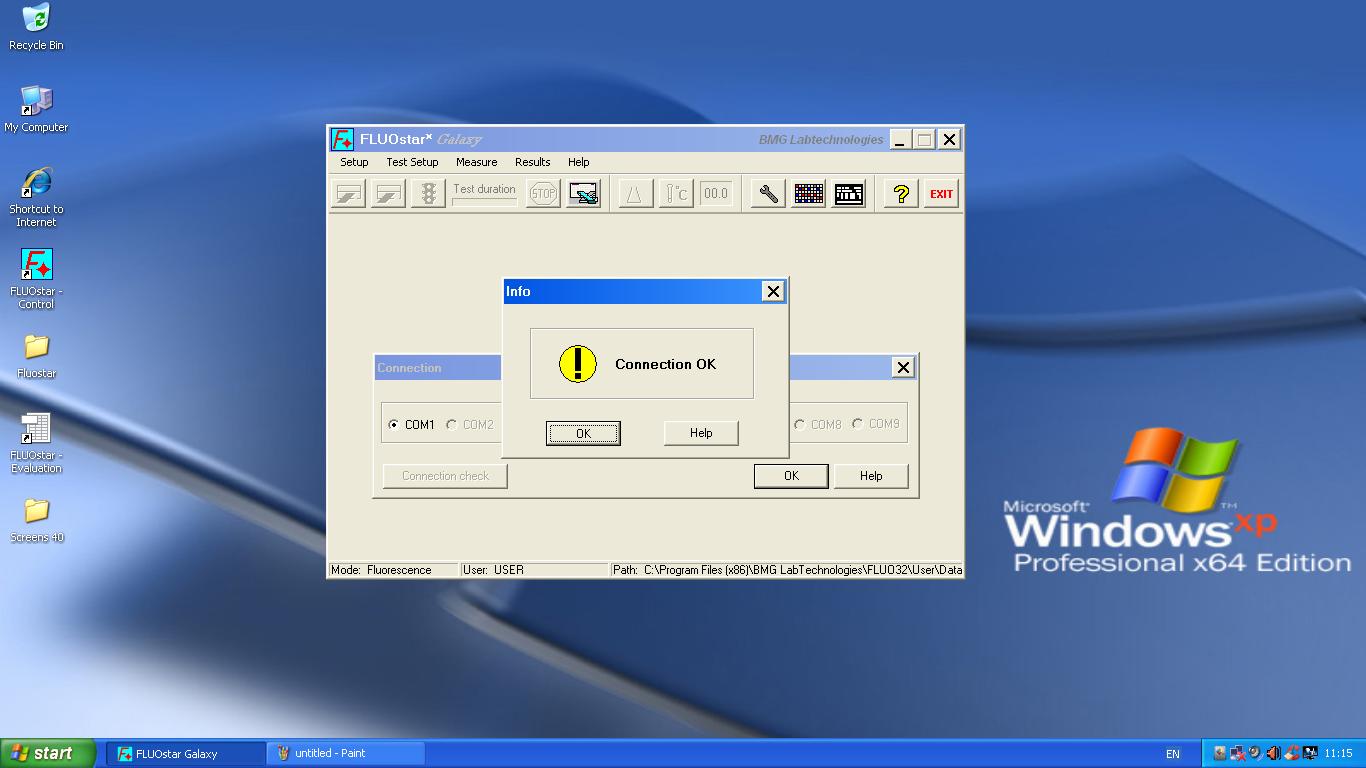Screen dimensions: 1366x768
Task: Switch to untitled - Paint taskbar item
Action: (x=346, y=753)
